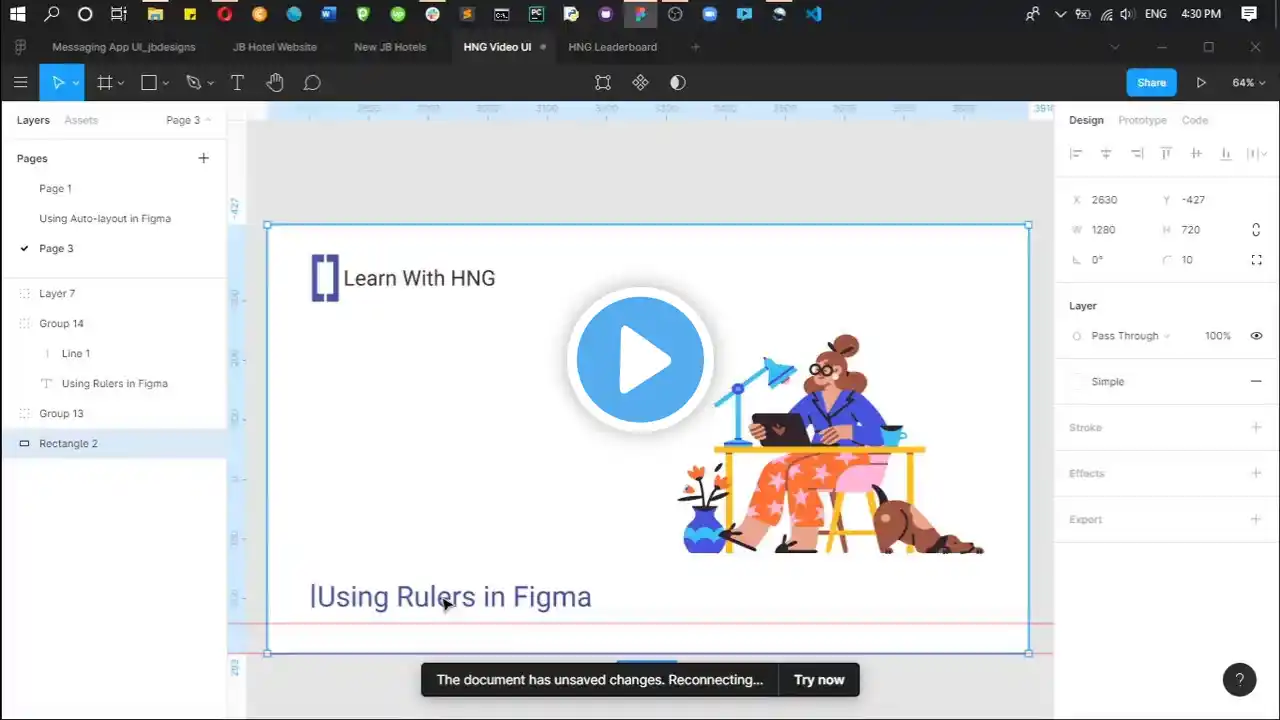
Task: Open the JB Hotel Website tab
Action: (x=275, y=47)
